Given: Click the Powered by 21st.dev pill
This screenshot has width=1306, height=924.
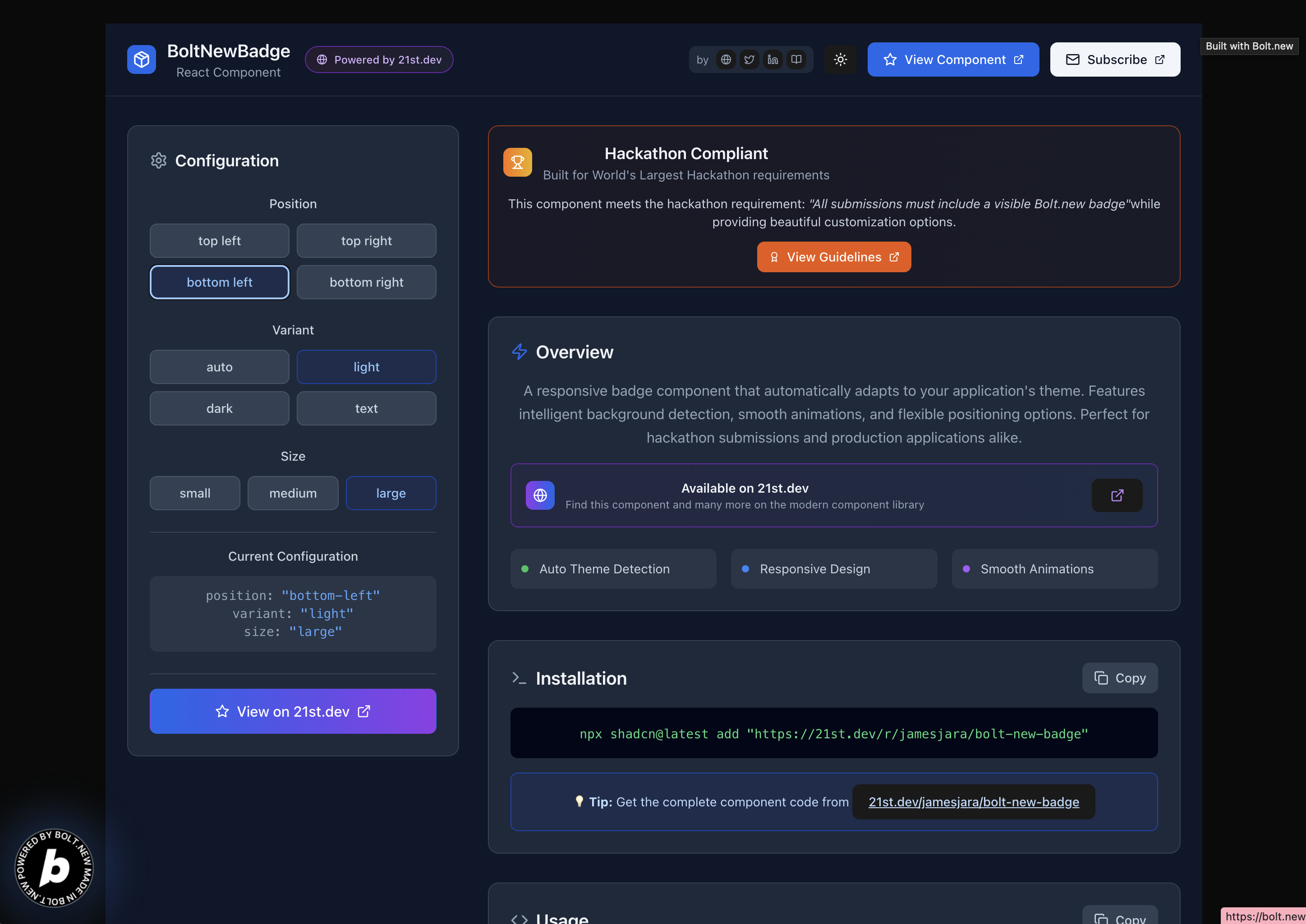Looking at the screenshot, I should pos(379,60).
